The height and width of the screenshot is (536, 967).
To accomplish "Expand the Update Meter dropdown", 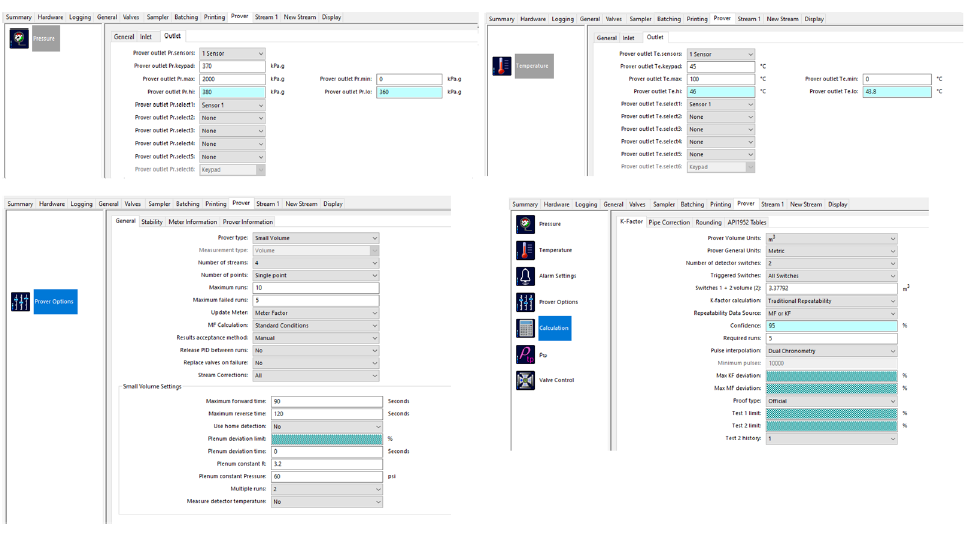I will pyautogui.click(x=316, y=313).
